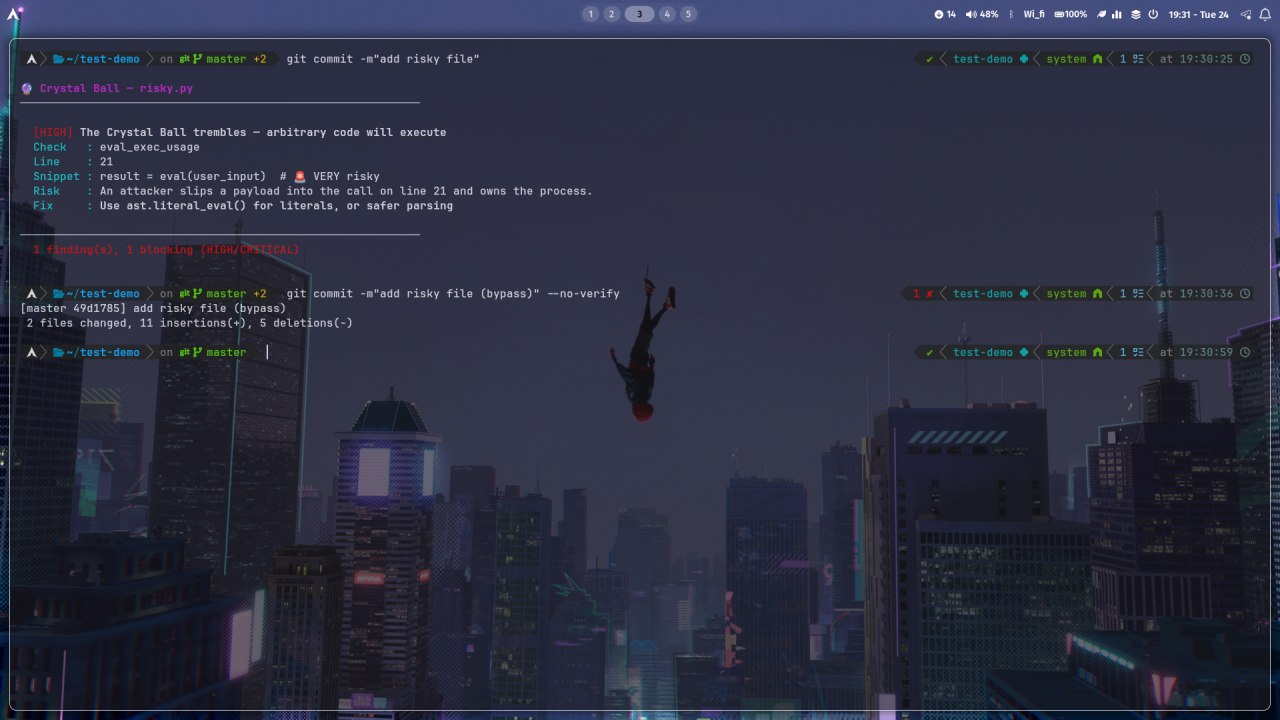Click the battery 100% indicator

pyautogui.click(x=1069, y=14)
